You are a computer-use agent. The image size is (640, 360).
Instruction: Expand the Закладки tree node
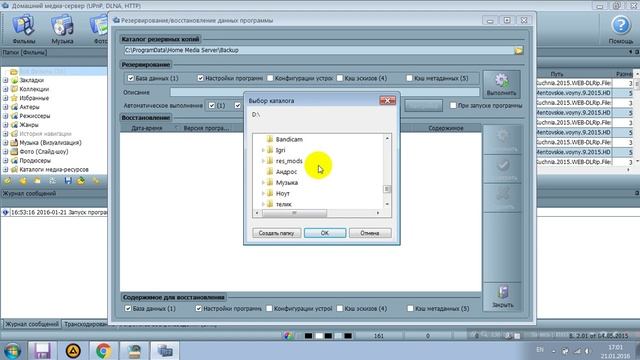[x=6, y=80]
